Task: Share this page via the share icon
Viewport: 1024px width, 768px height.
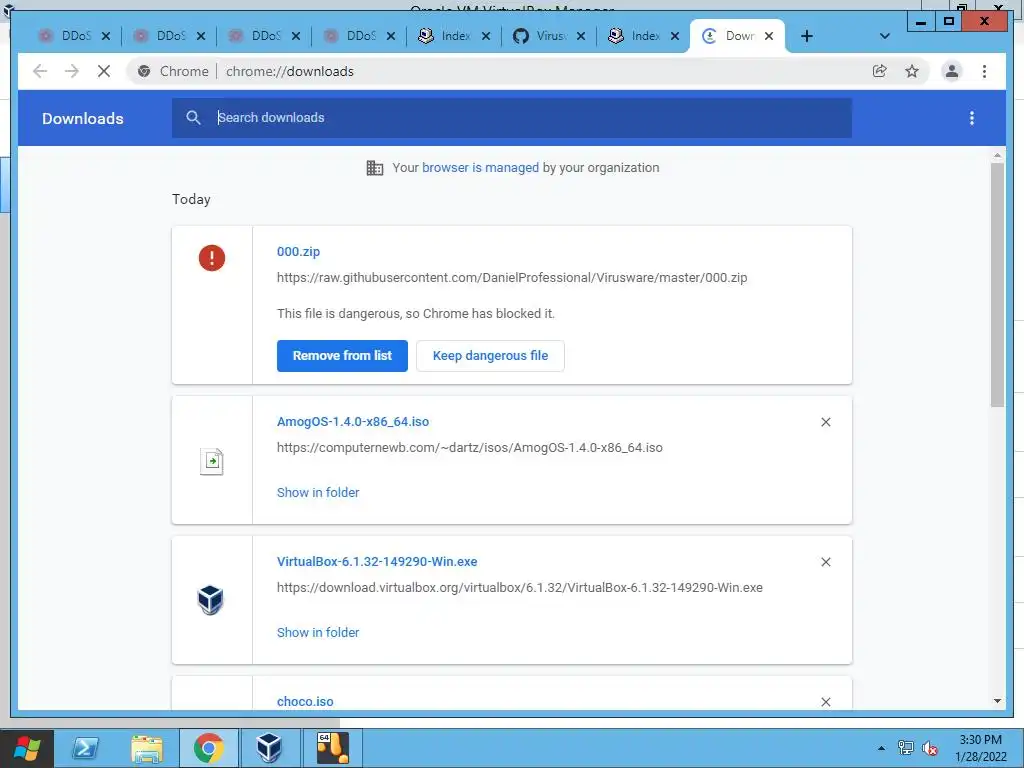Action: click(880, 71)
